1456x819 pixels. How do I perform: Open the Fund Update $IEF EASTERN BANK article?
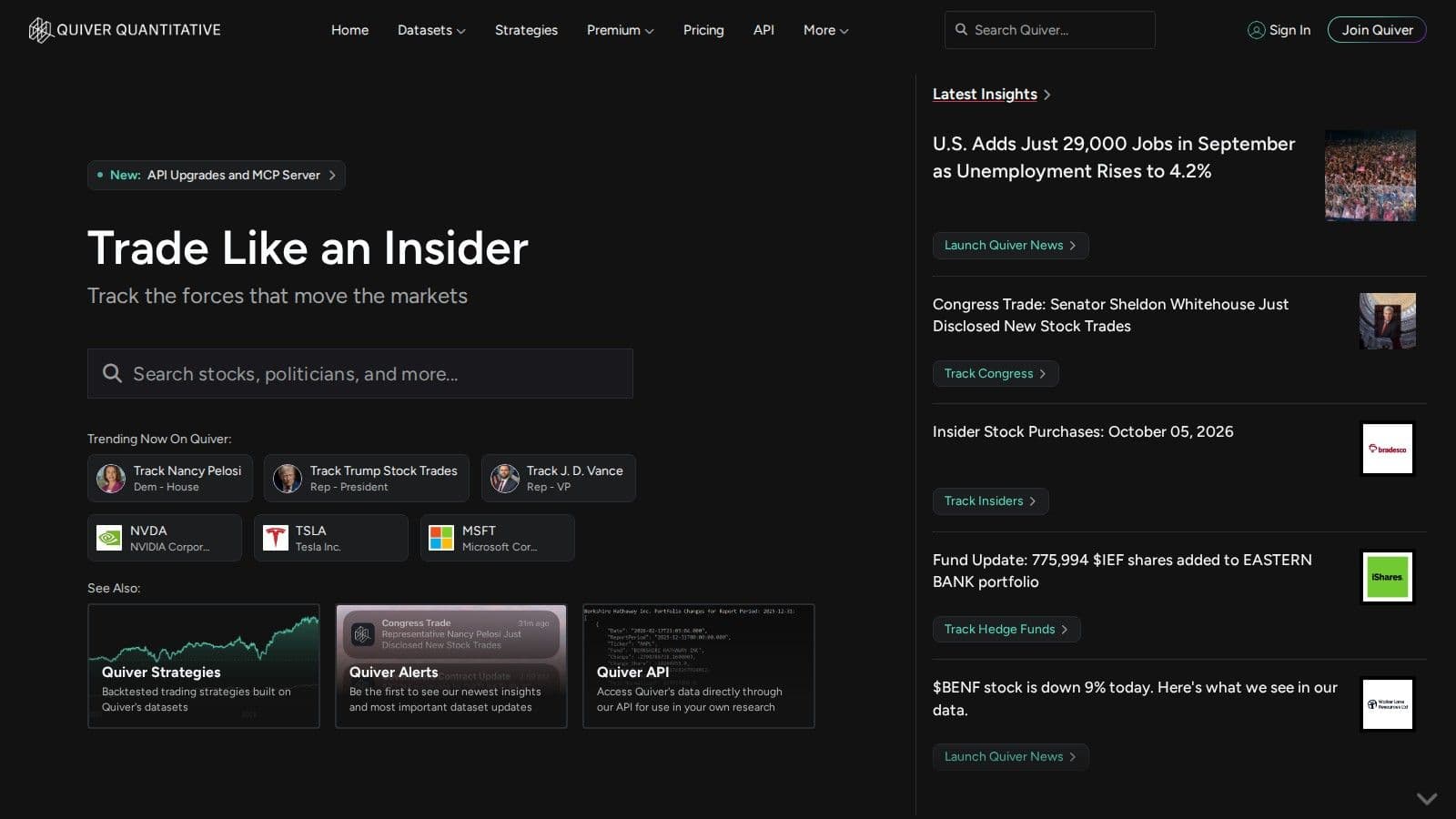click(1122, 571)
